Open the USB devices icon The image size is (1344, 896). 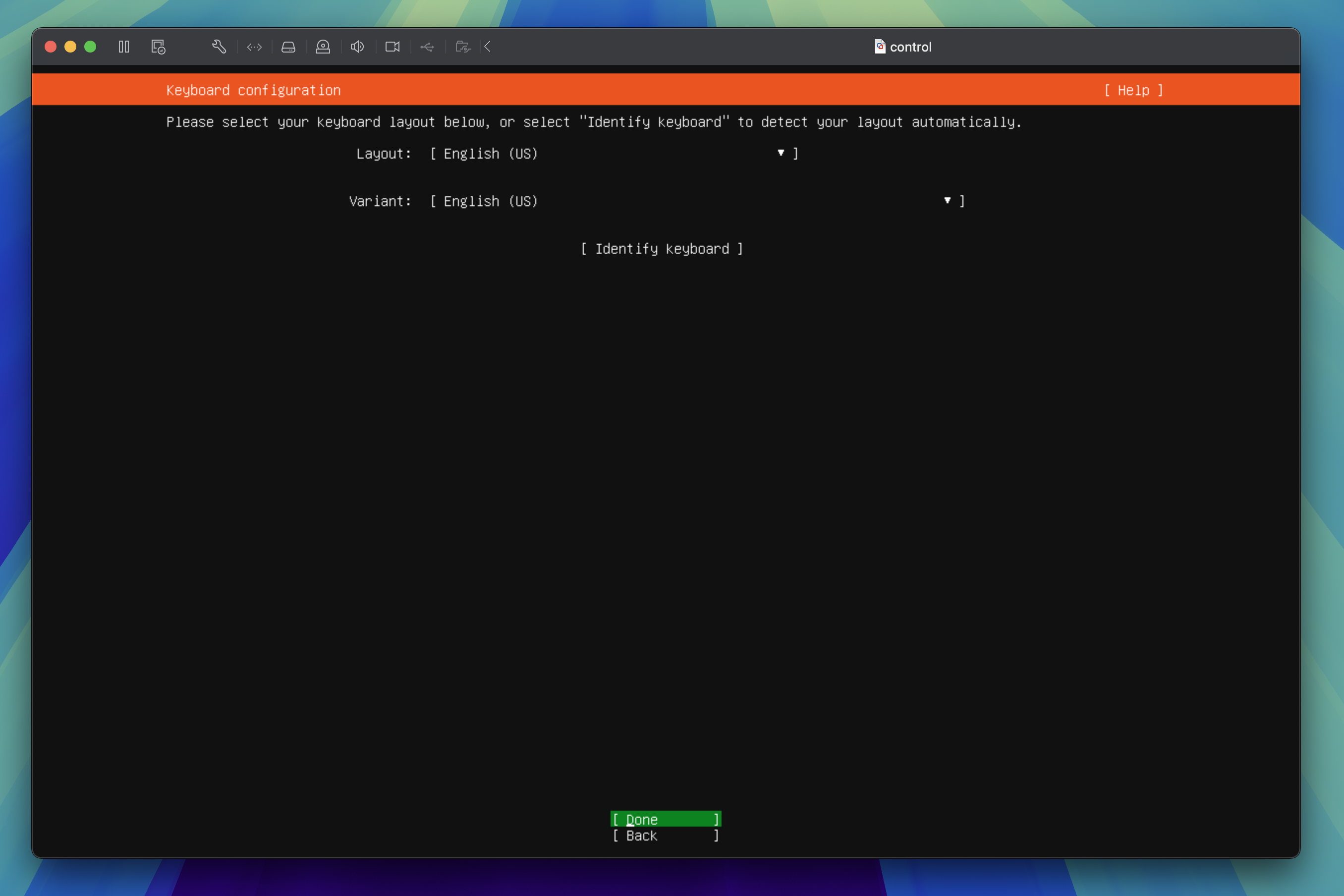pos(427,47)
